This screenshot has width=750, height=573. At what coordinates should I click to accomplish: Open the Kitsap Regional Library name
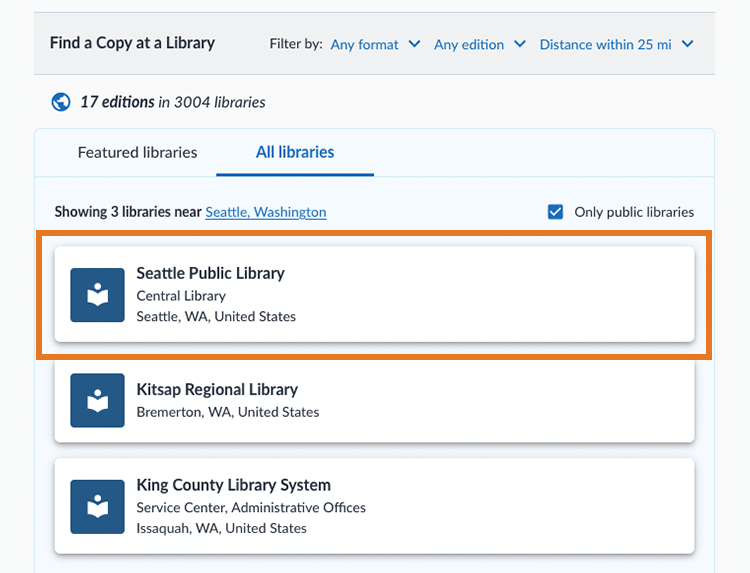(217, 389)
